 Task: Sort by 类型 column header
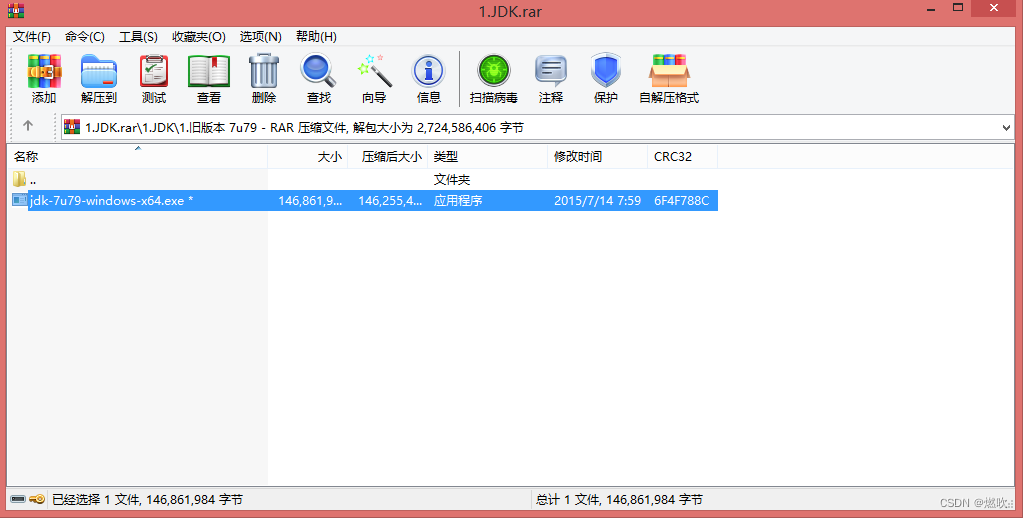(x=487, y=157)
